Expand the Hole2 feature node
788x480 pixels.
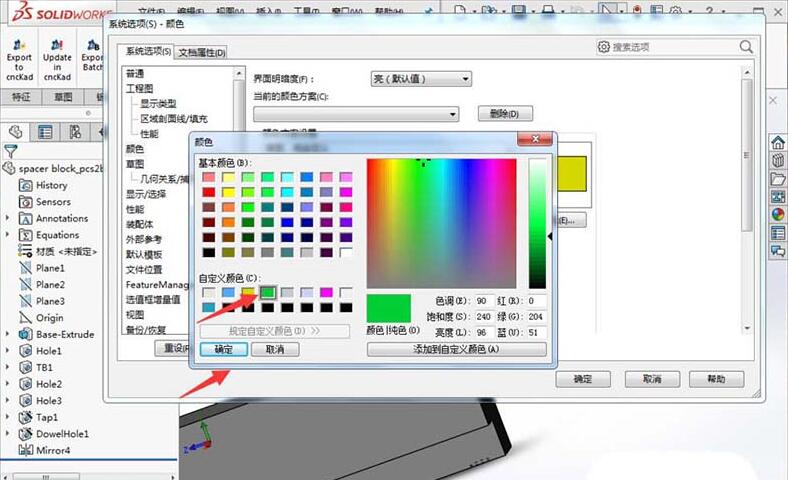click(x=8, y=384)
